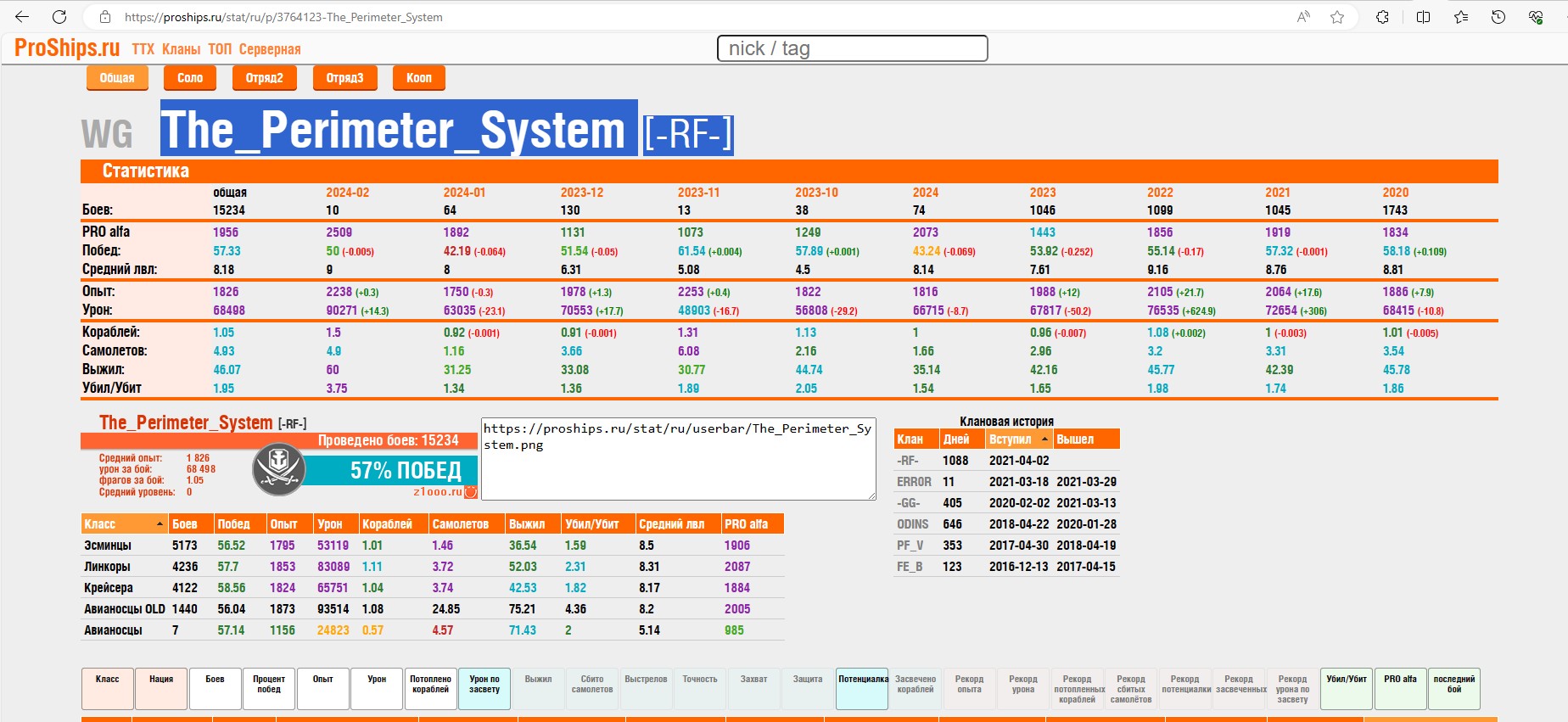Toggle the последний бой column filter
Screen dimensions: 1568x722
[x=1454, y=689]
